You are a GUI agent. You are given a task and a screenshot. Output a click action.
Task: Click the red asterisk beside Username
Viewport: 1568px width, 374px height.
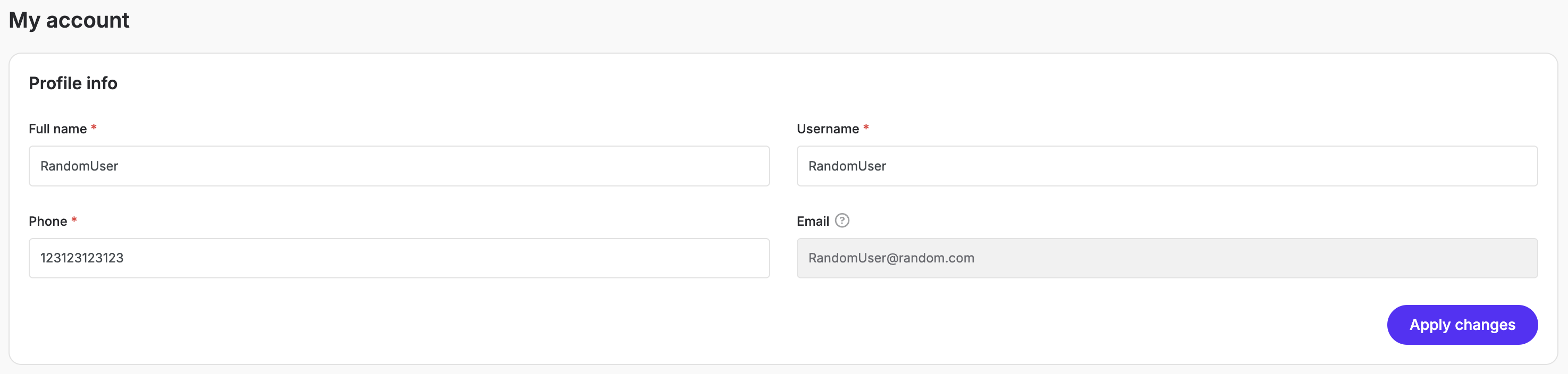865,127
